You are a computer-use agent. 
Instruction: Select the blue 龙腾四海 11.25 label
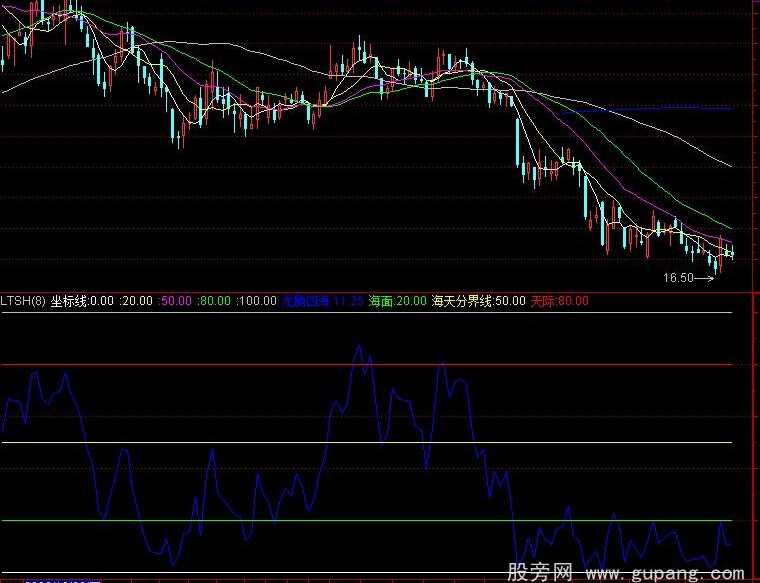tap(323, 301)
